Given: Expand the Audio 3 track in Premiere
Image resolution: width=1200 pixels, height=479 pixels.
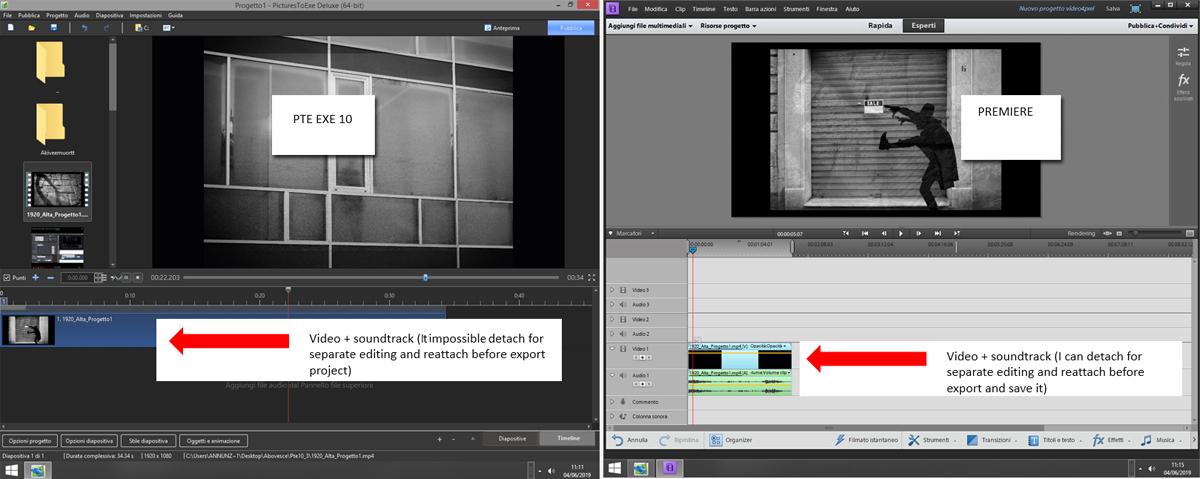Looking at the screenshot, I should point(612,304).
